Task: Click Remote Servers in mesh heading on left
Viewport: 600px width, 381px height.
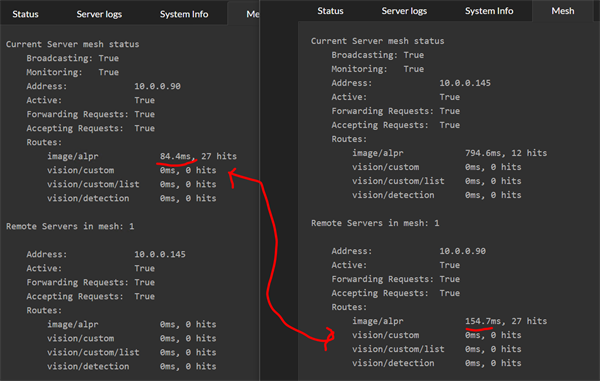Action: tap(70, 226)
